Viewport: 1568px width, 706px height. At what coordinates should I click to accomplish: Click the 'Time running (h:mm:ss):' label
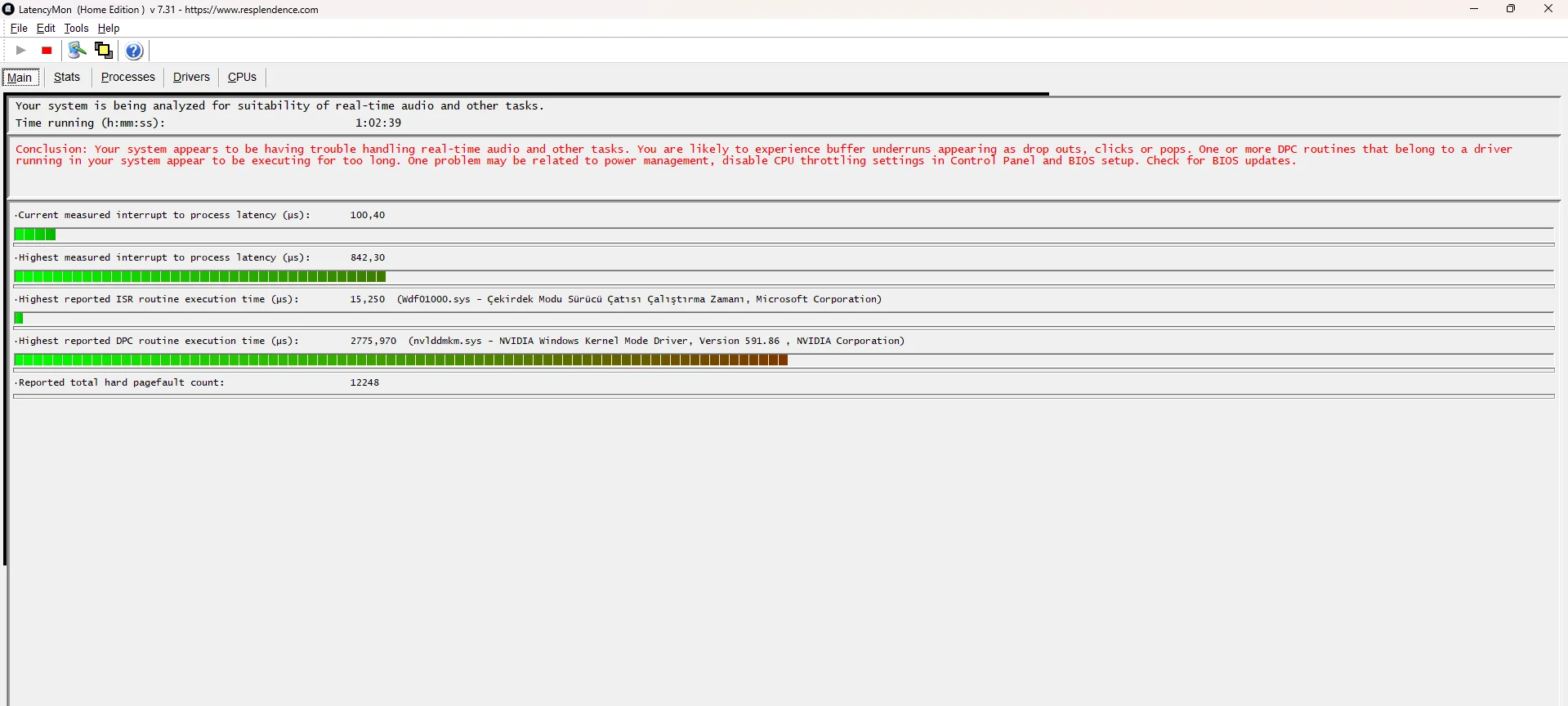point(91,123)
